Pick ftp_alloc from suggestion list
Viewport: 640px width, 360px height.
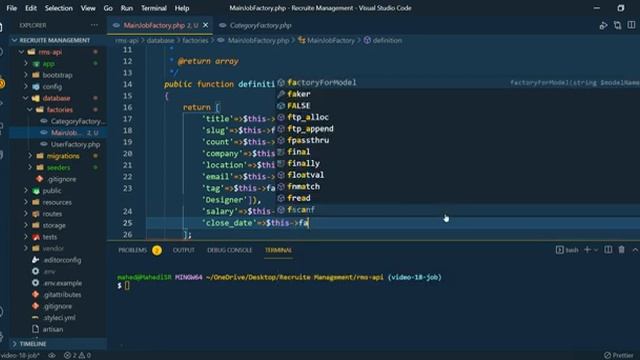308,117
